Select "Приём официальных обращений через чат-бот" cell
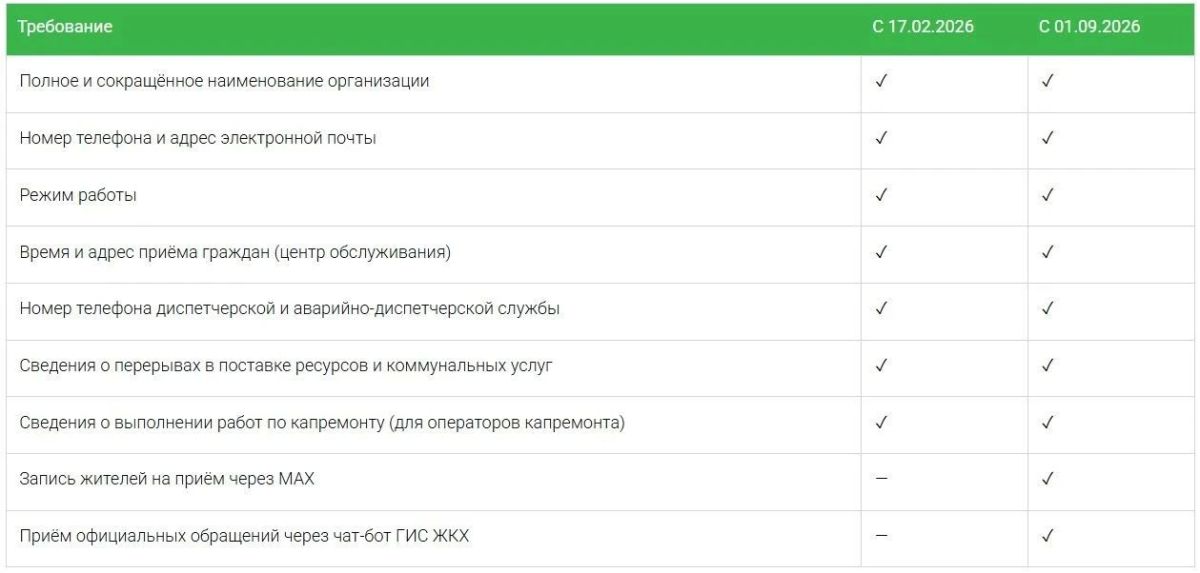Screen dimensions: 1200x573 pyautogui.click(x=434, y=537)
